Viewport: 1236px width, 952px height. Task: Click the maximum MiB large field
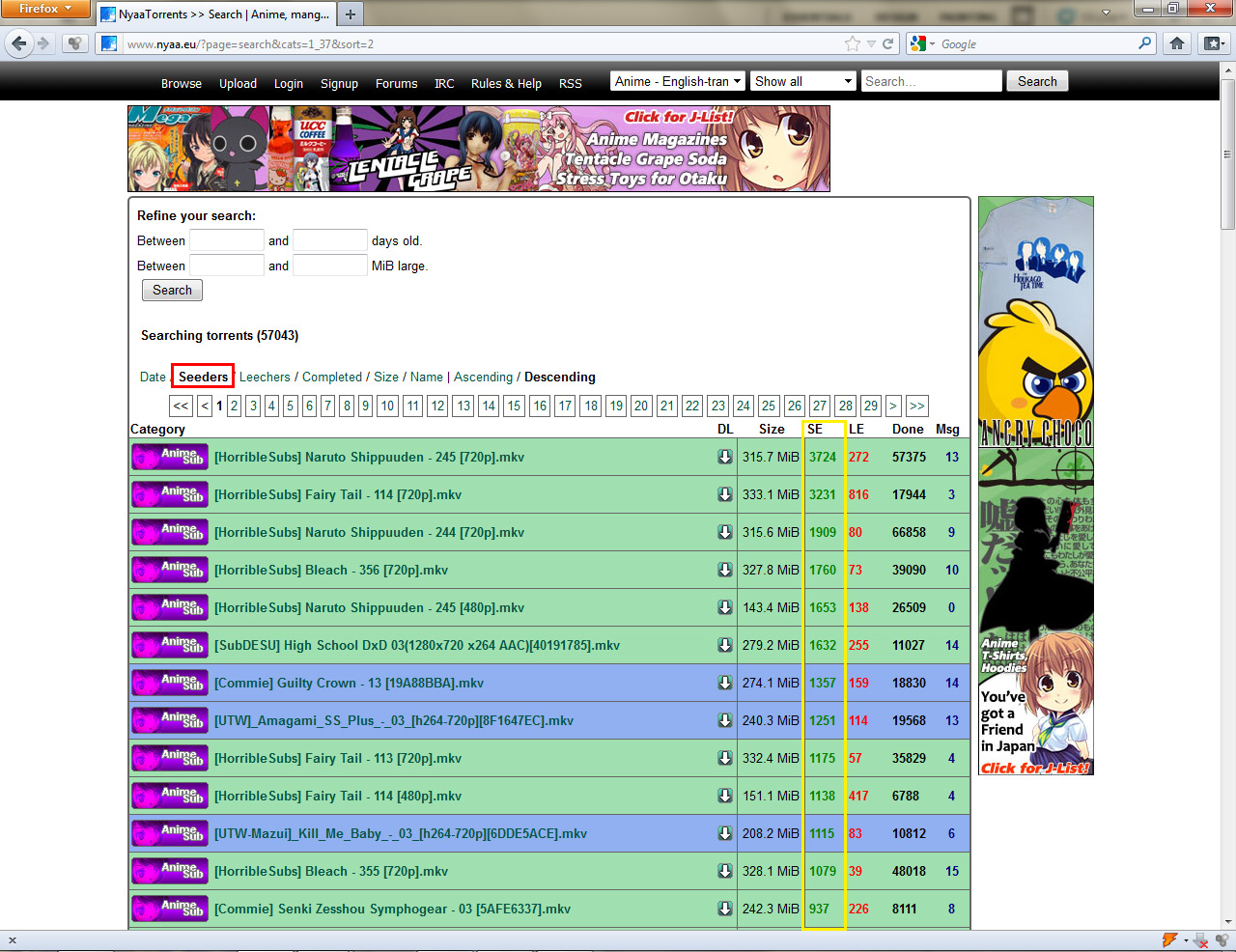coord(330,266)
